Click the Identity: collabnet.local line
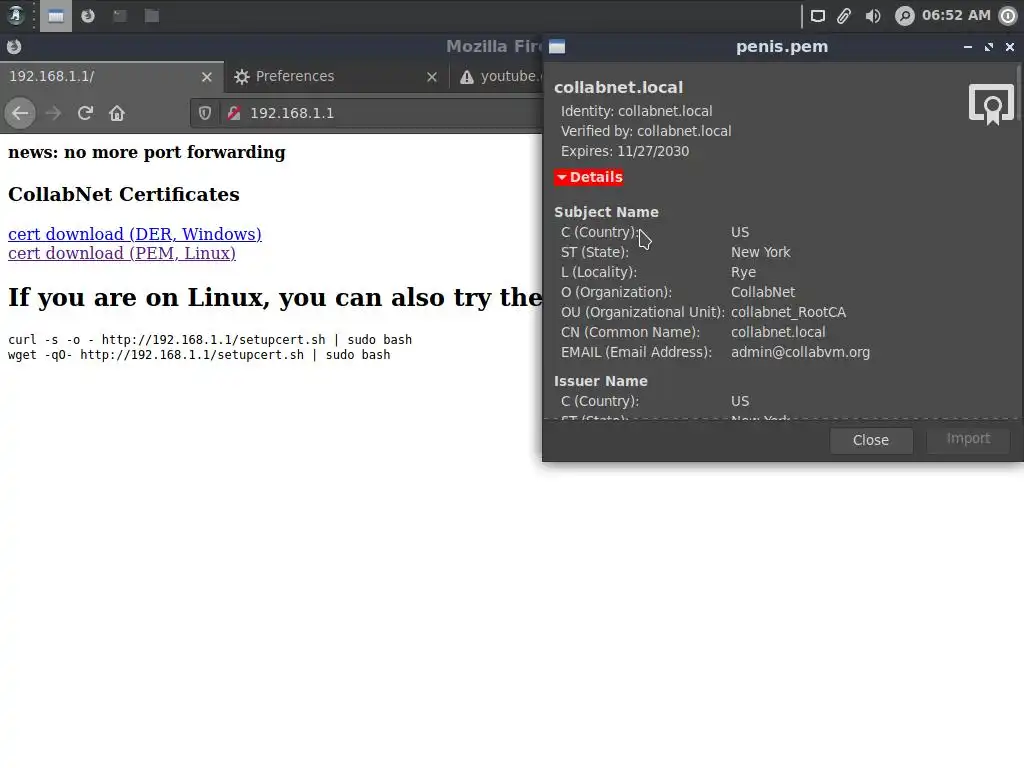 point(637,111)
